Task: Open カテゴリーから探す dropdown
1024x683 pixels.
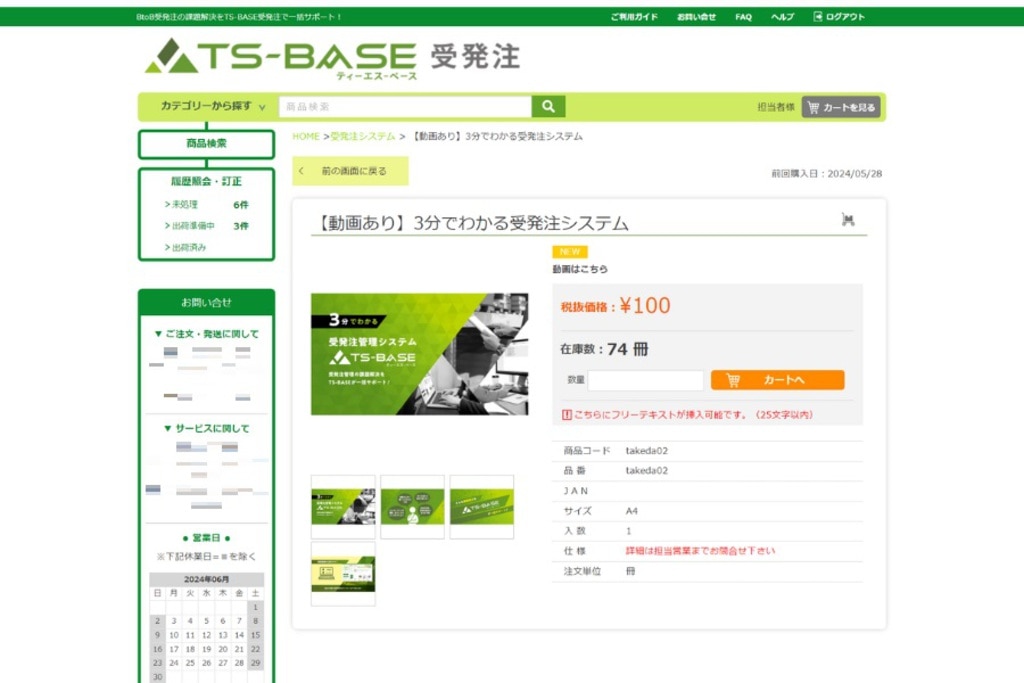Action: (212, 107)
